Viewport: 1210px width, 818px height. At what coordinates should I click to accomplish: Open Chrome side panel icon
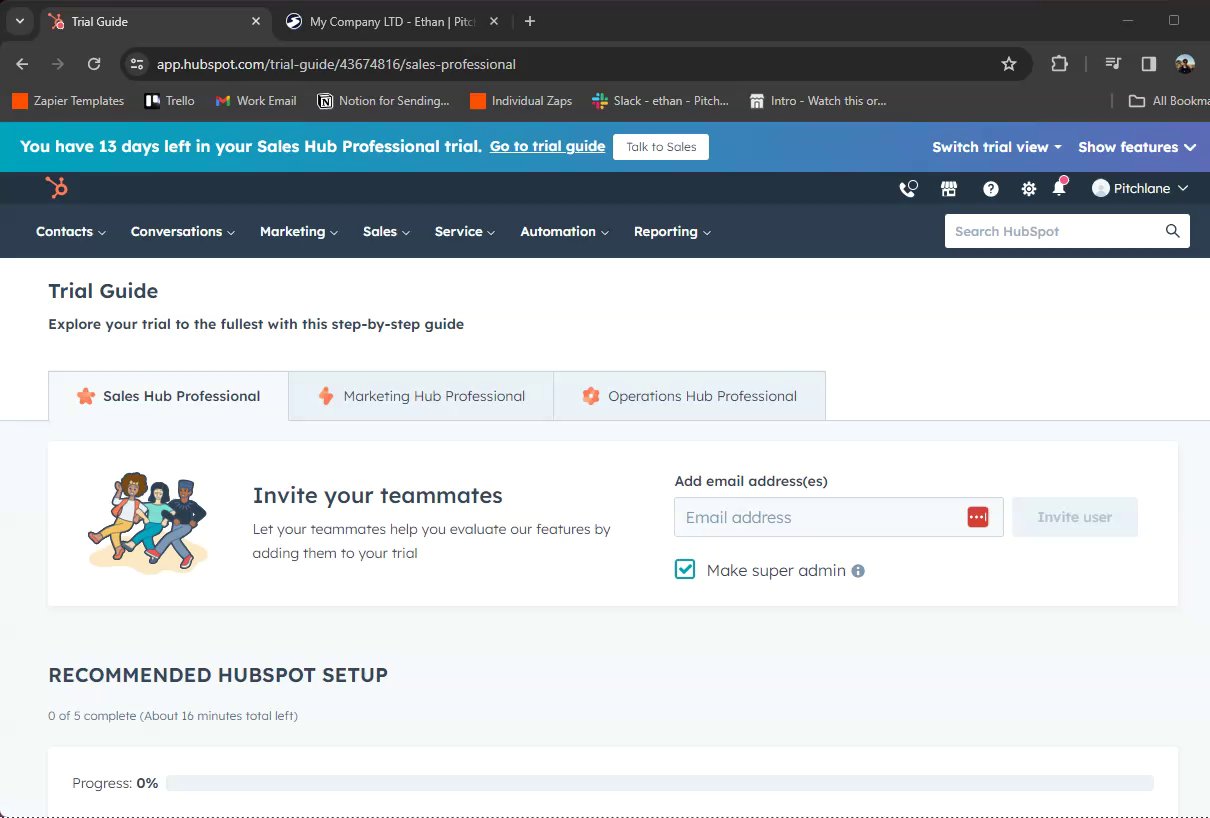pos(1149,64)
